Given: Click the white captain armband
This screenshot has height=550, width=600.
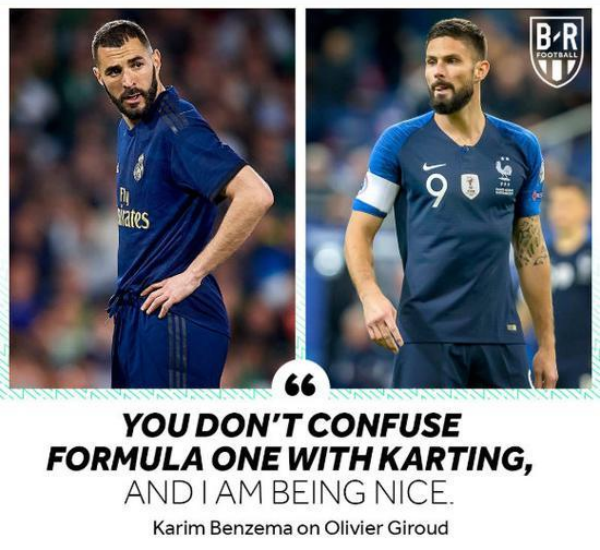Looking at the screenshot, I should point(377,195).
